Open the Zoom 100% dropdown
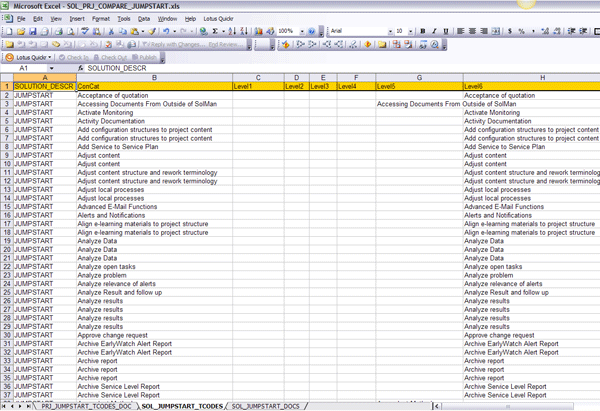This screenshot has height=411, width=600. pos(302,31)
